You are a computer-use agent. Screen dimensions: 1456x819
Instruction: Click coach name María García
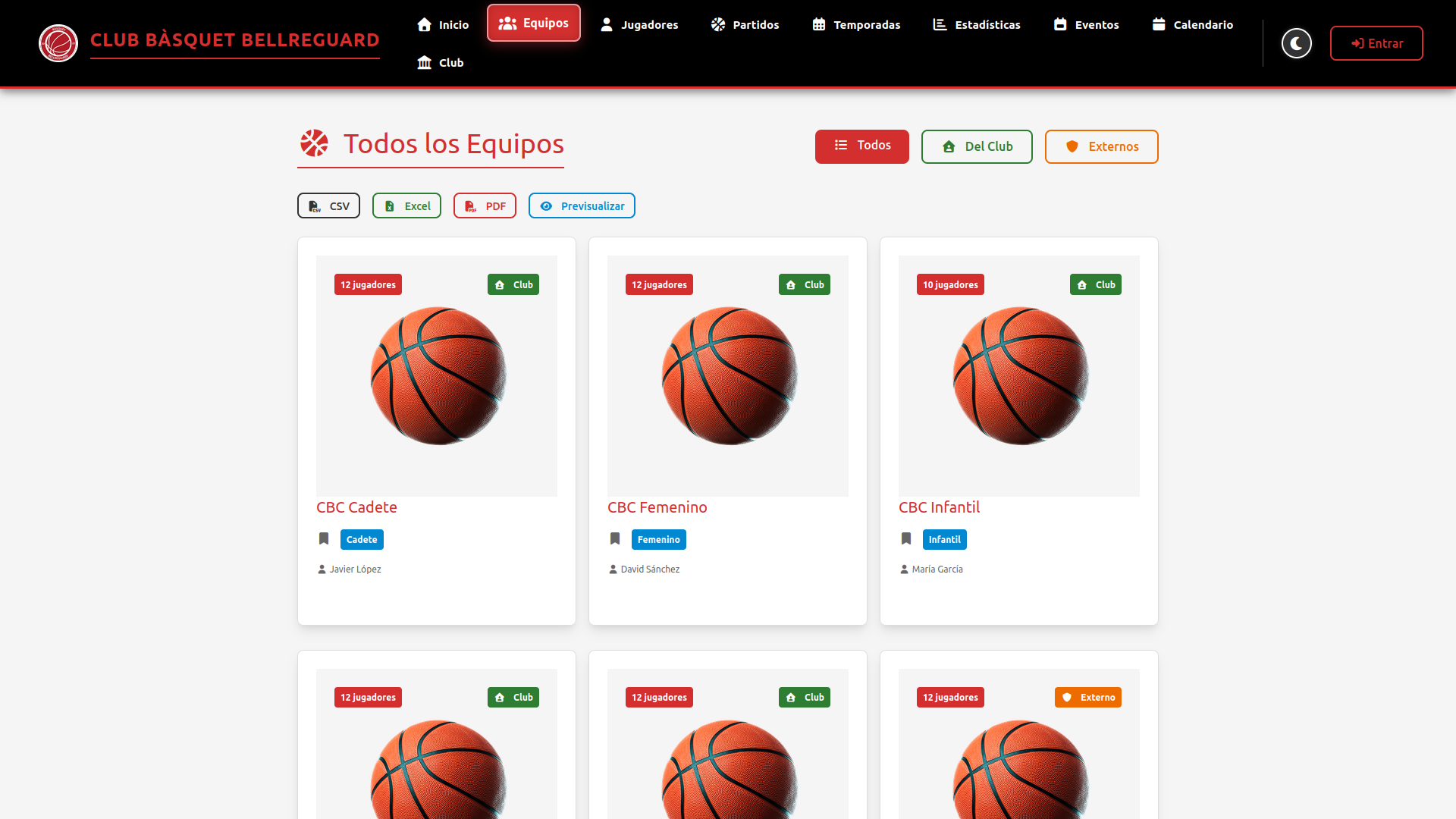937,569
